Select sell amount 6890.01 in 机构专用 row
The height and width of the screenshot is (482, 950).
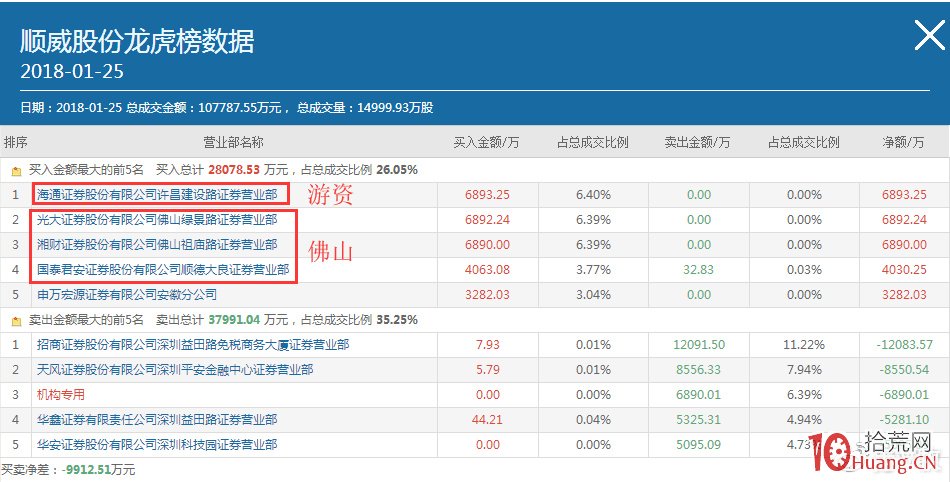coord(699,395)
